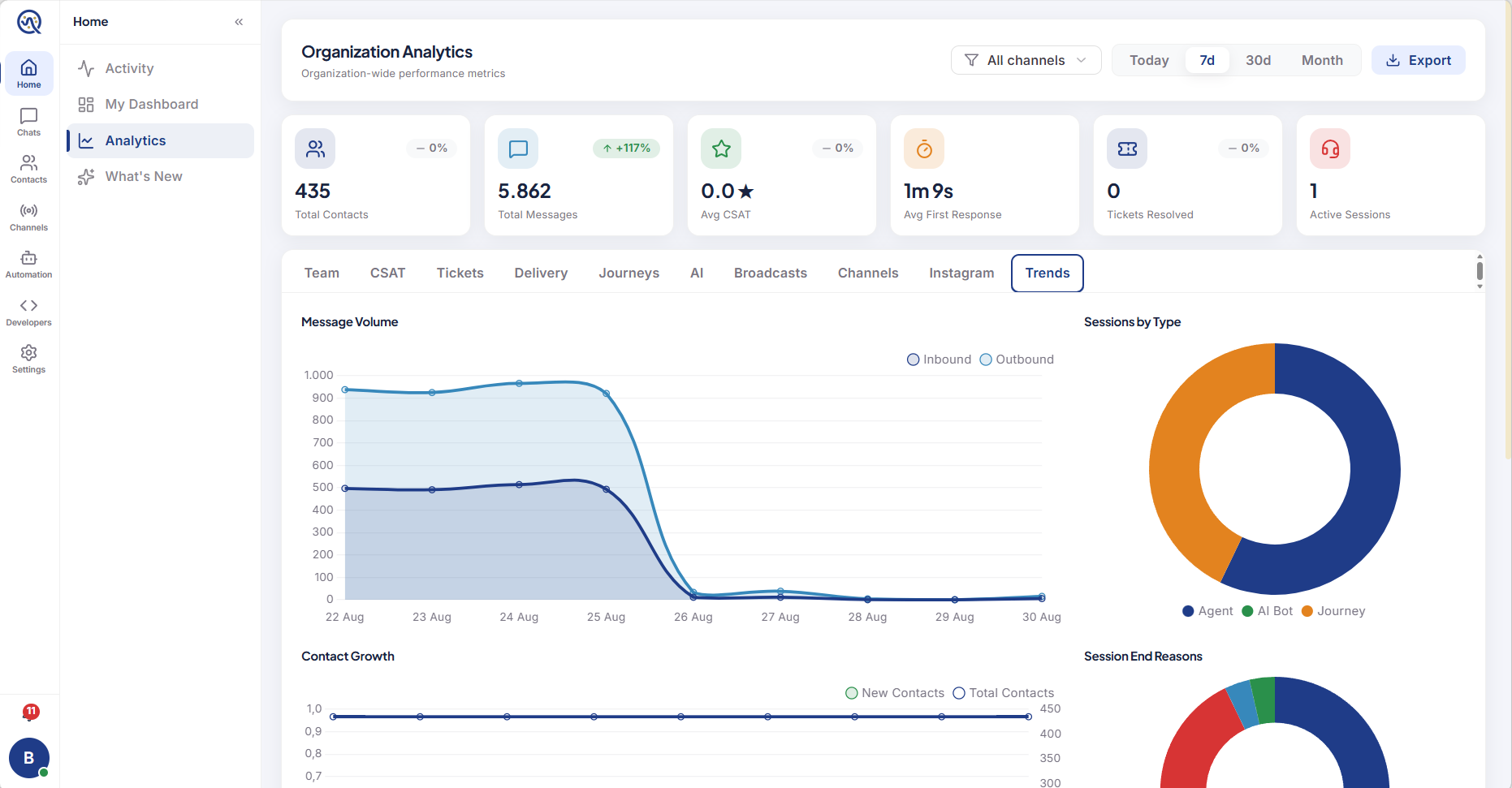This screenshot has height=788, width=1512.
Task: Select the Month time range
Action: pyautogui.click(x=1322, y=60)
